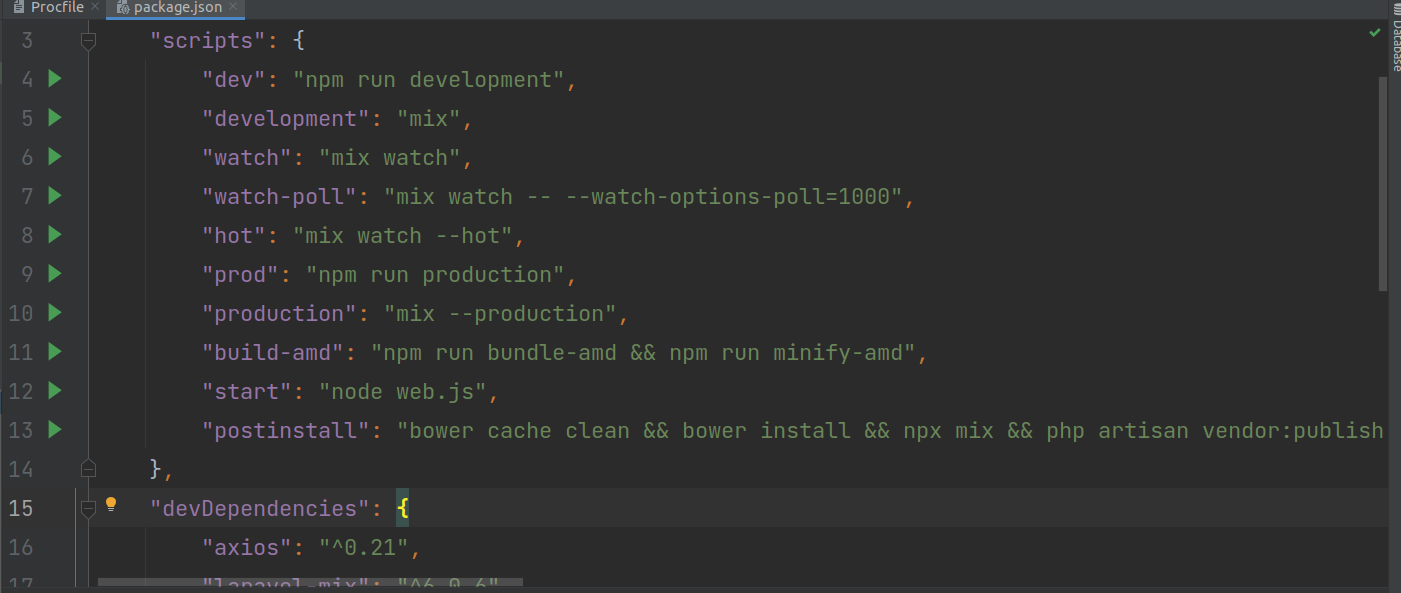Click the "development" key
Image resolution: width=1401 pixels, height=593 pixels.
point(286,119)
